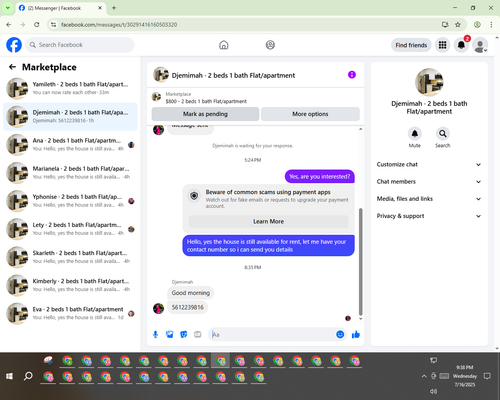Open Marianela conversation
This screenshot has width=500, height=400.
tap(70, 173)
